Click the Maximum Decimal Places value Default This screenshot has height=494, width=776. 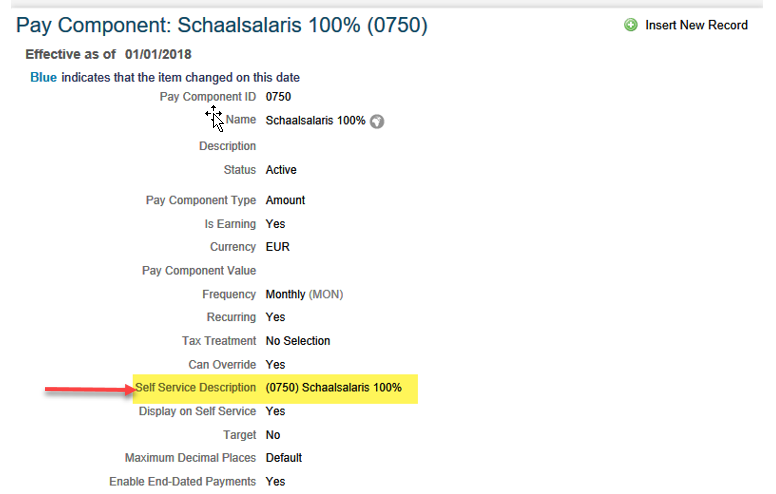point(284,458)
